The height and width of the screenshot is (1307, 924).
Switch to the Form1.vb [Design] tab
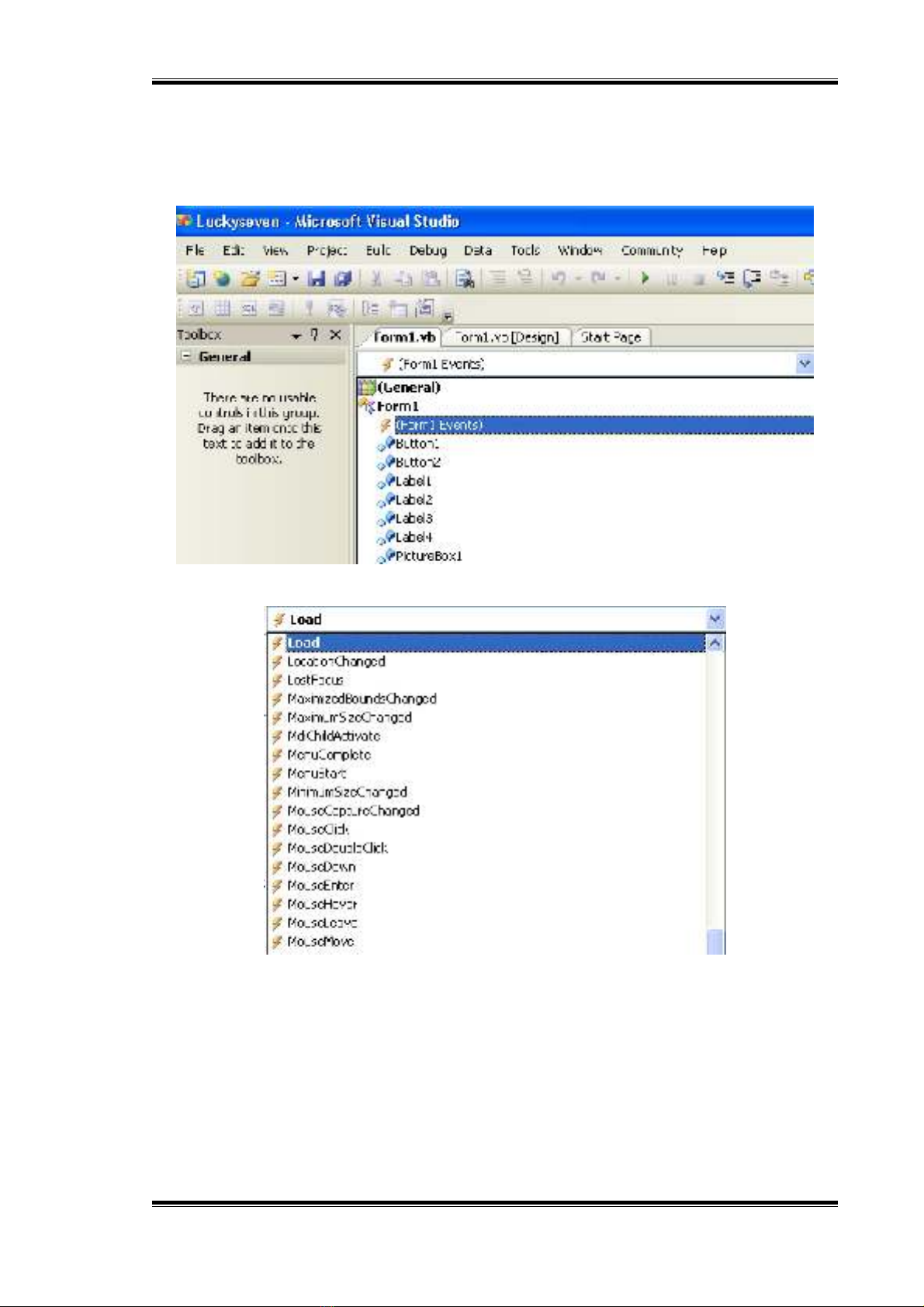(x=507, y=338)
